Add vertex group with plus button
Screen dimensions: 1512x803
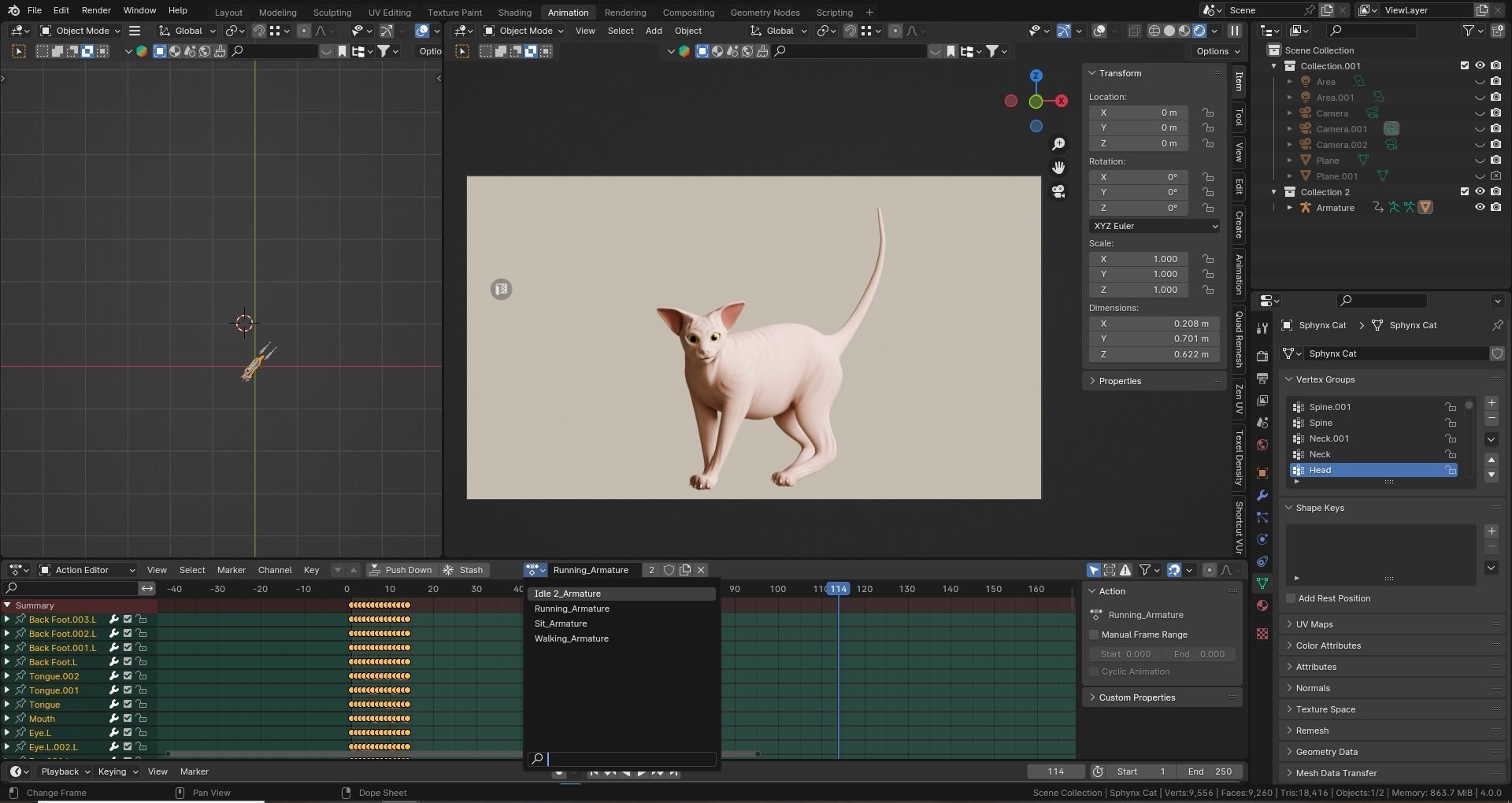pos(1492,402)
